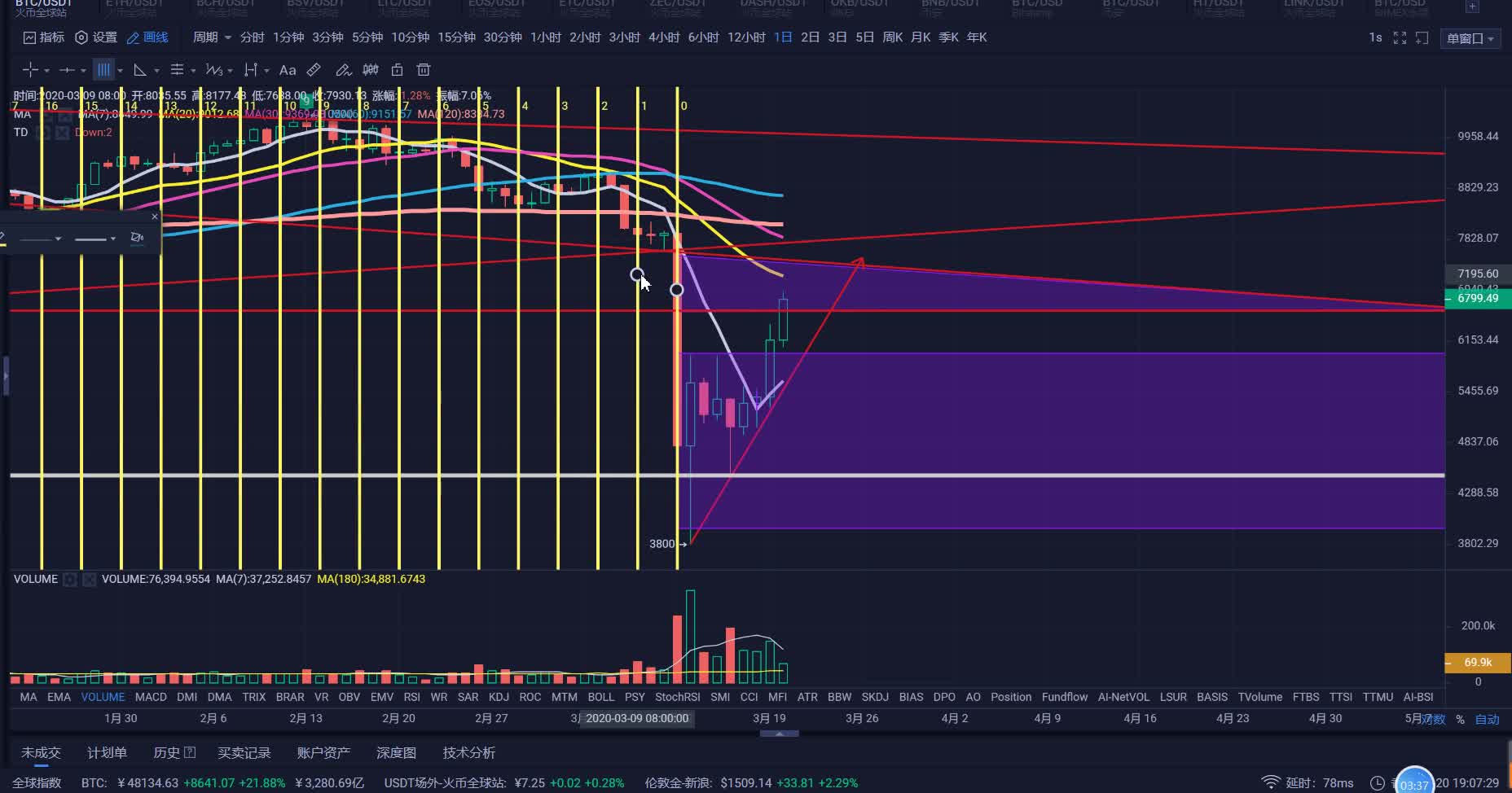Toggle 画线 drawing mode
This screenshot has width=1512, height=793.
click(147, 37)
